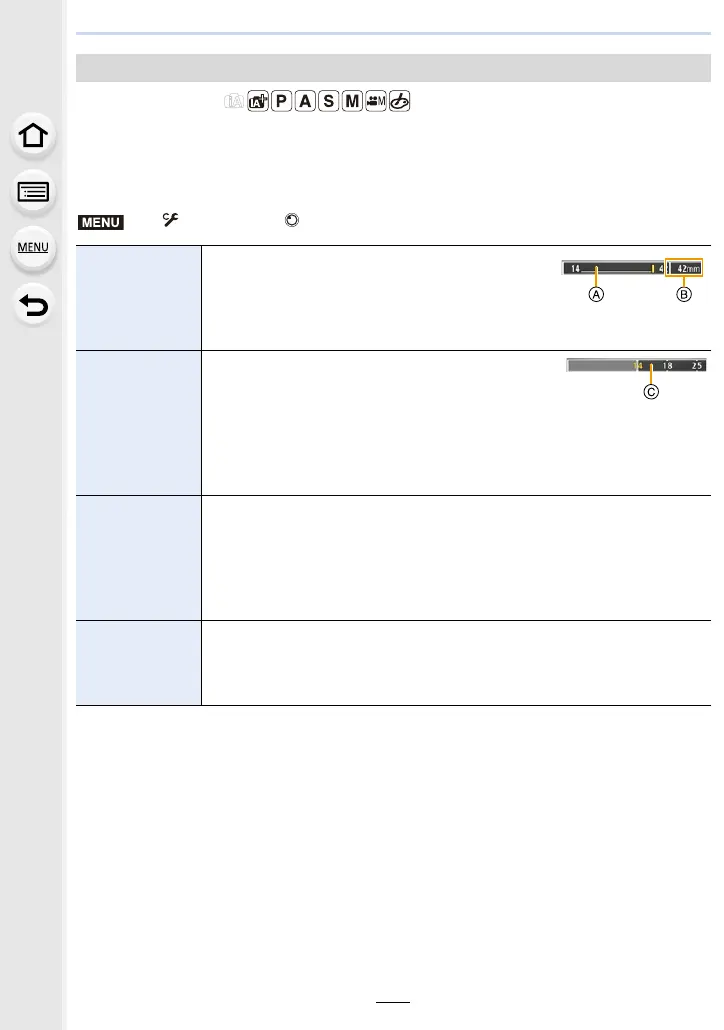
Task: Click the gray section header bar
Action: (393, 68)
